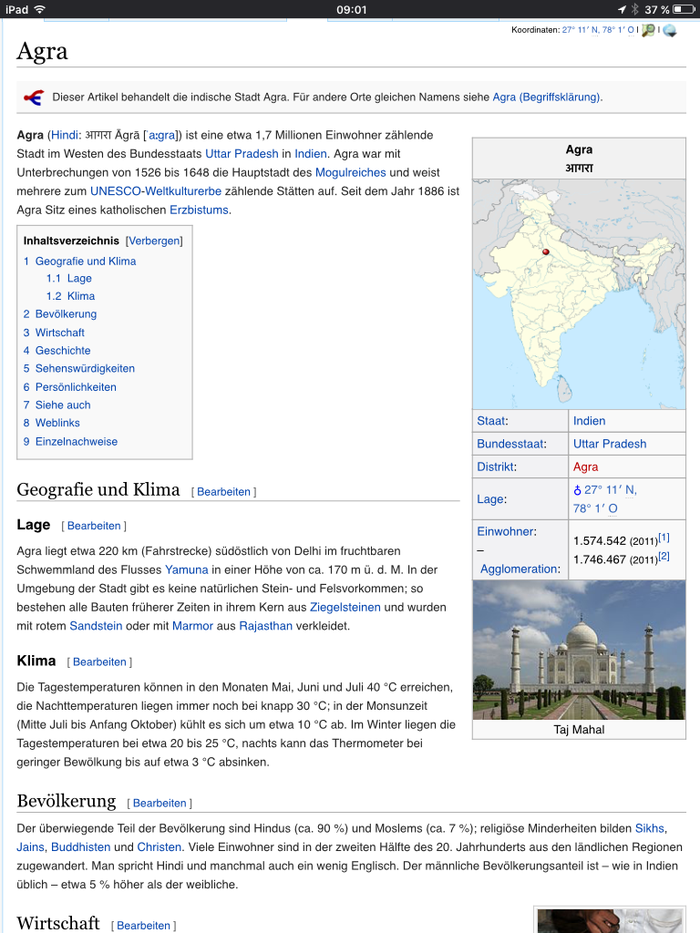Open the Lage label link in infobox

click(x=490, y=499)
